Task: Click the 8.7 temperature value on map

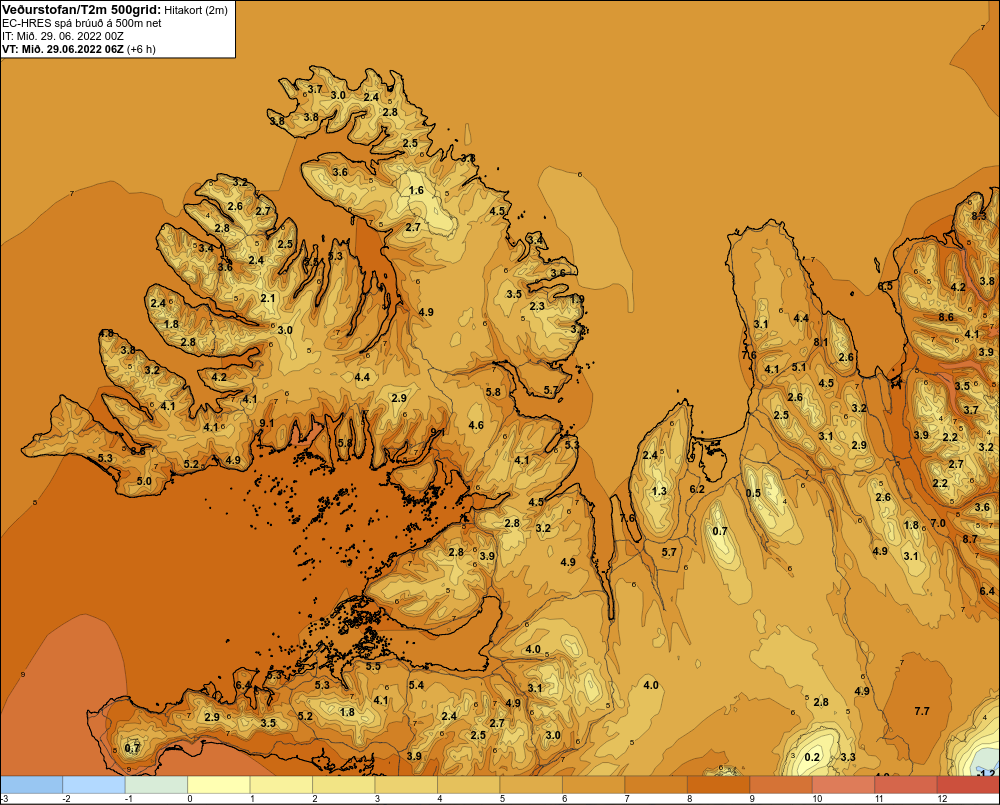Action: point(969,539)
